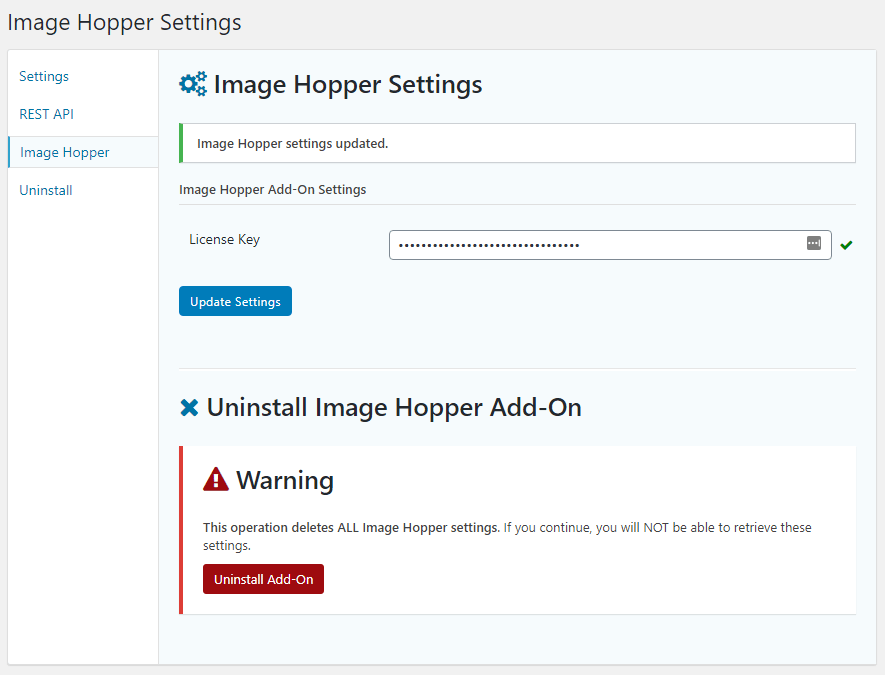
Task: Click the blue X icon next to Uninstall heading
Action: pyautogui.click(x=189, y=407)
